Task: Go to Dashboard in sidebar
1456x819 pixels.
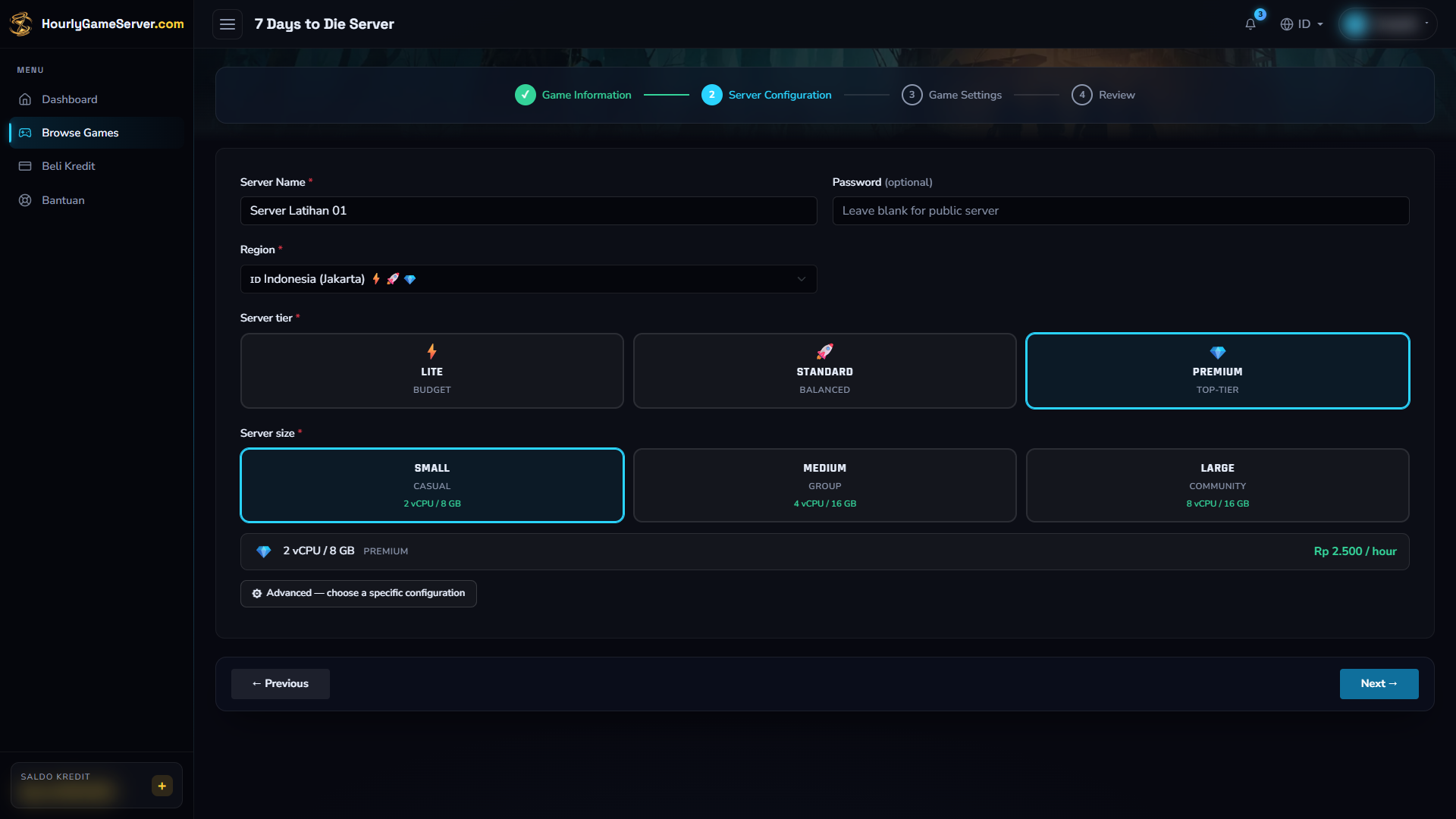Action: 96,99
